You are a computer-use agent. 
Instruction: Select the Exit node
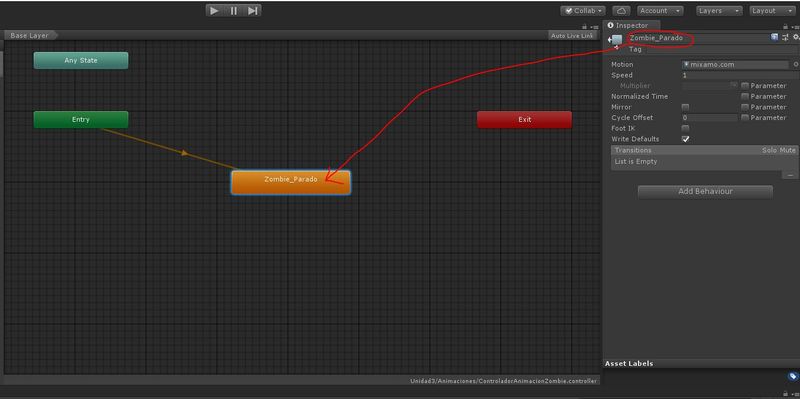(524, 119)
